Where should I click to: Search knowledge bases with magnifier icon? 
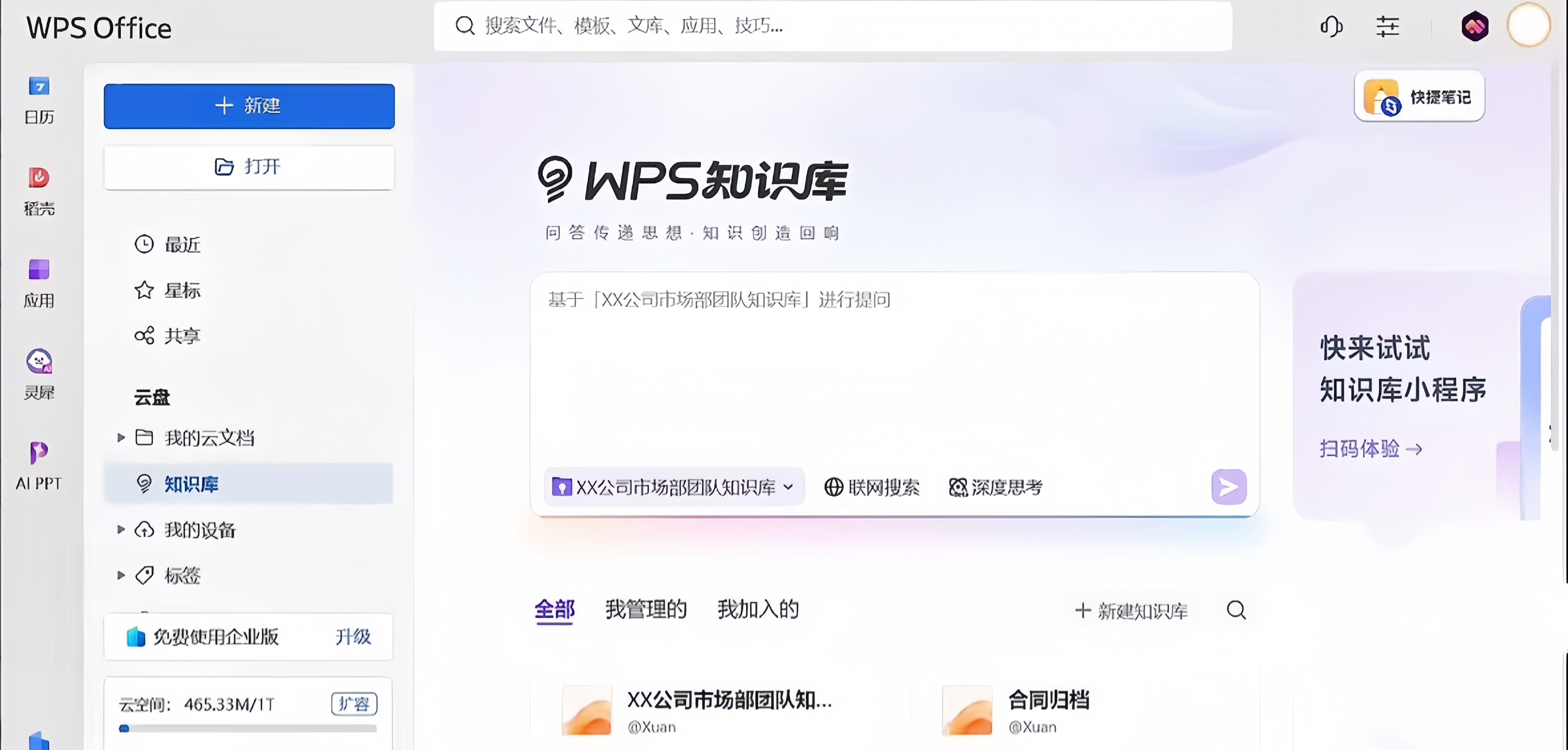(1236, 610)
